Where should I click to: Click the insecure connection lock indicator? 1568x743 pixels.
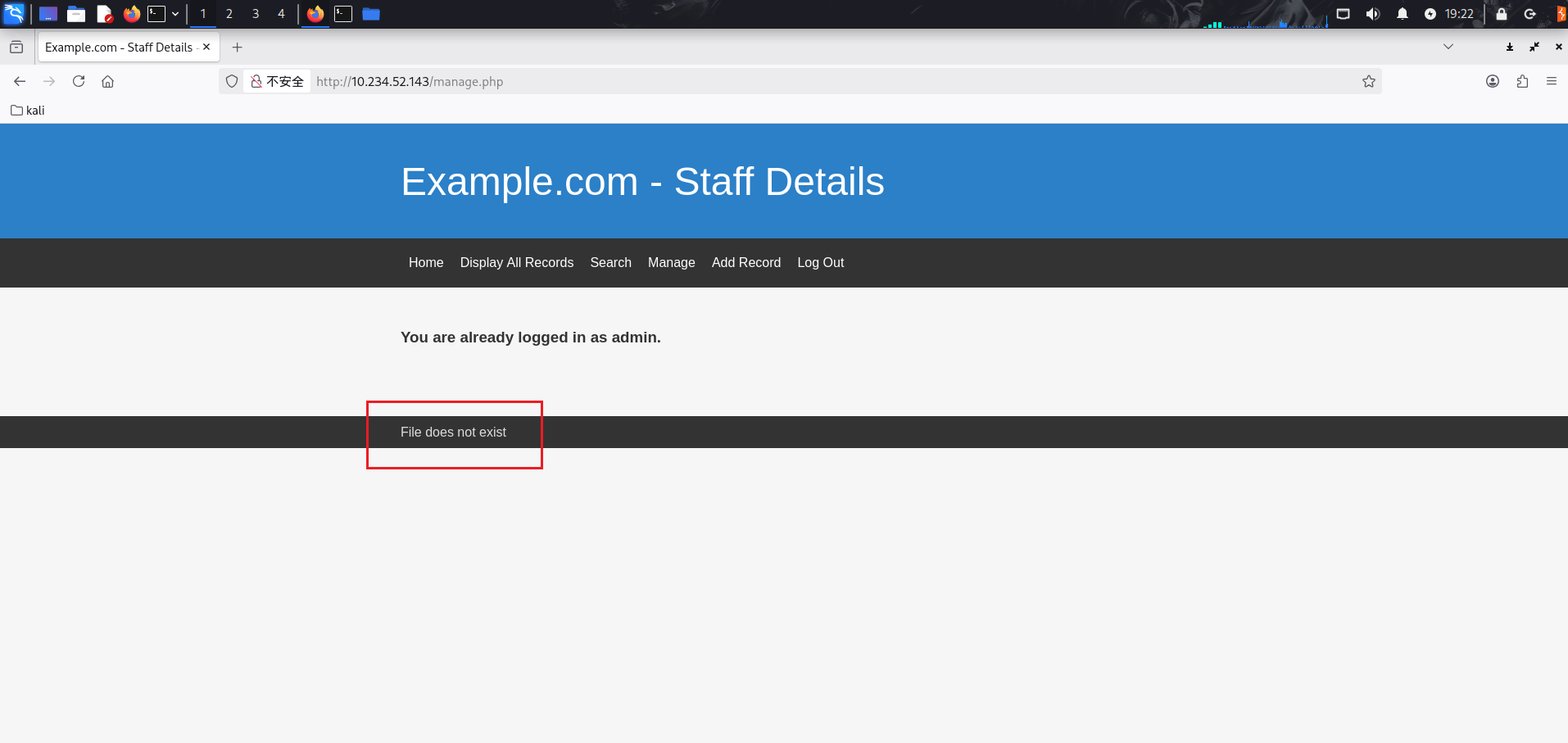click(278, 81)
